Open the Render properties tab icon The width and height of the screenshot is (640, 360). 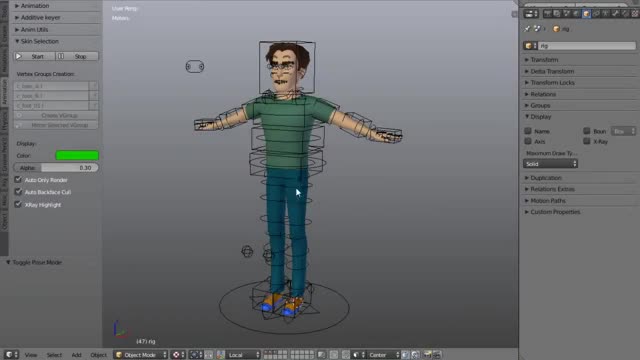pyautogui.click(x=547, y=14)
